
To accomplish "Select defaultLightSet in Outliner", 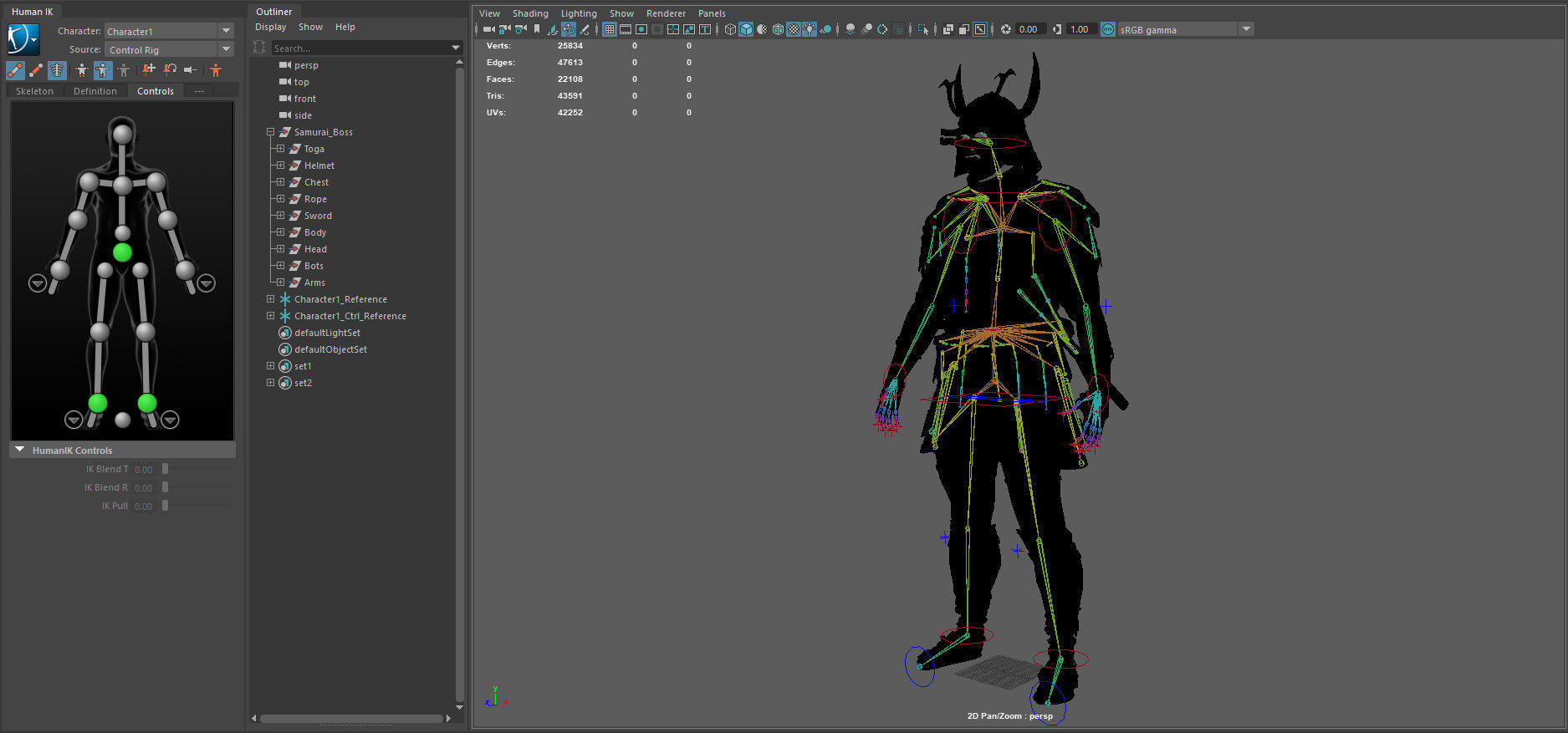I will pyautogui.click(x=327, y=333).
